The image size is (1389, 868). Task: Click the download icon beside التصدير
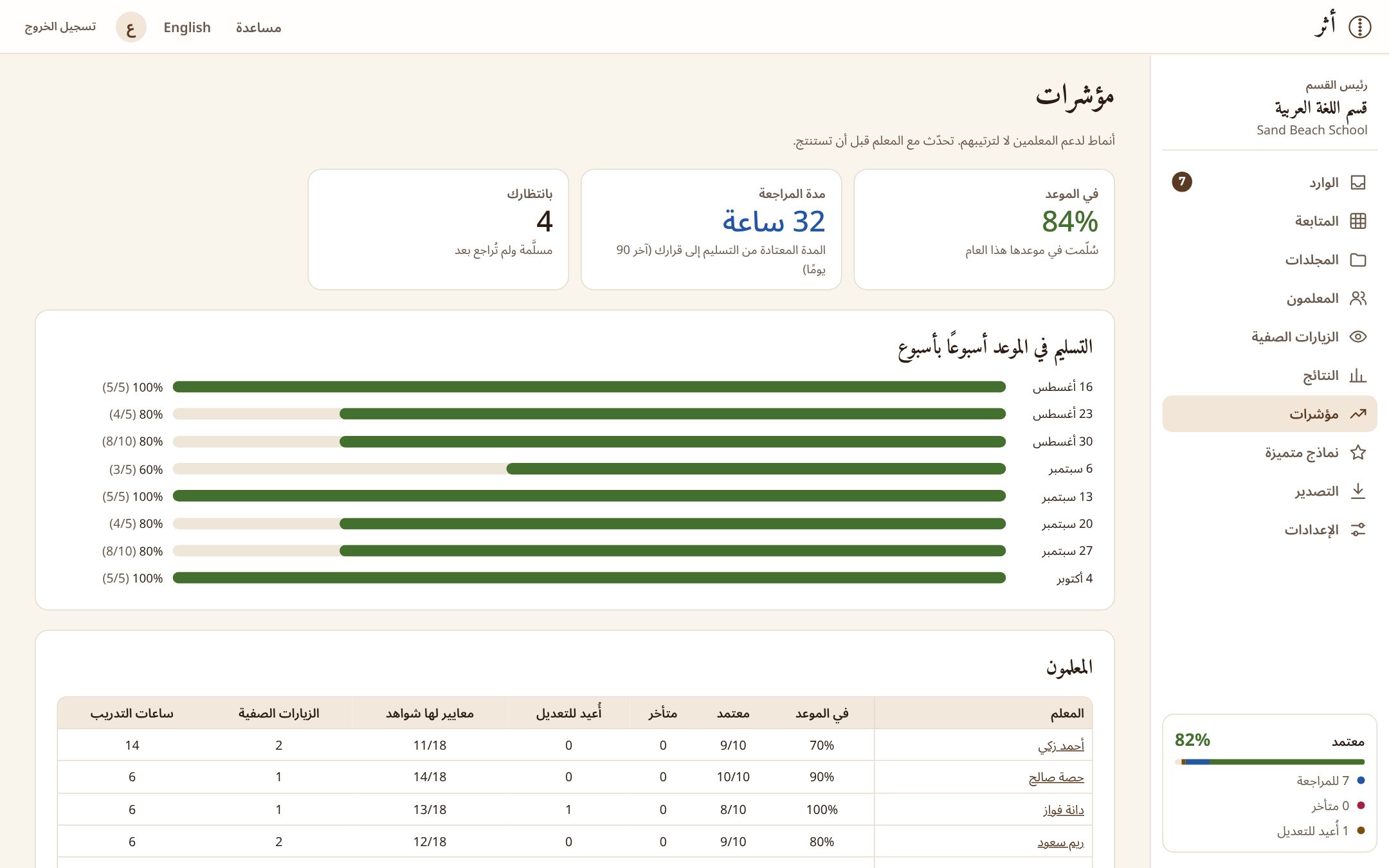click(x=1358, y=491)
